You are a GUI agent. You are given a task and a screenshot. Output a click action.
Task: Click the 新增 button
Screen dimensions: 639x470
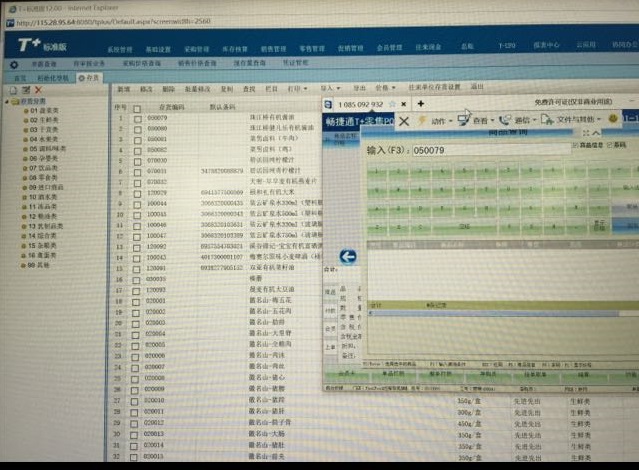click(123, 89)
